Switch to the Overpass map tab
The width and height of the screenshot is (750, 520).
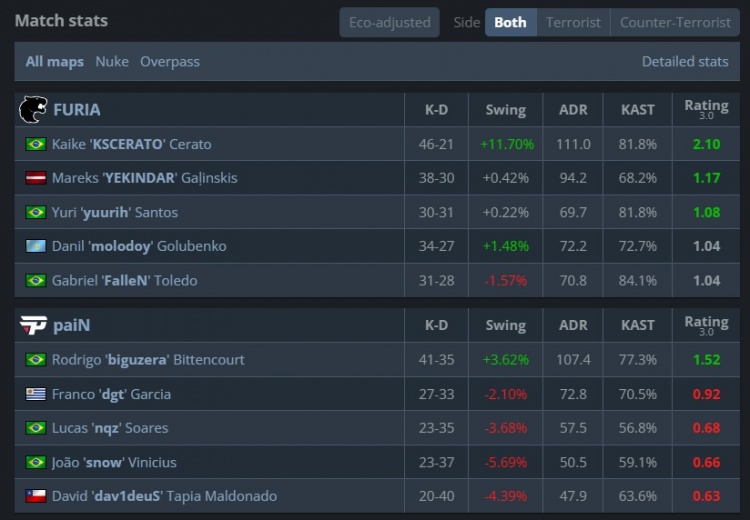170,62
